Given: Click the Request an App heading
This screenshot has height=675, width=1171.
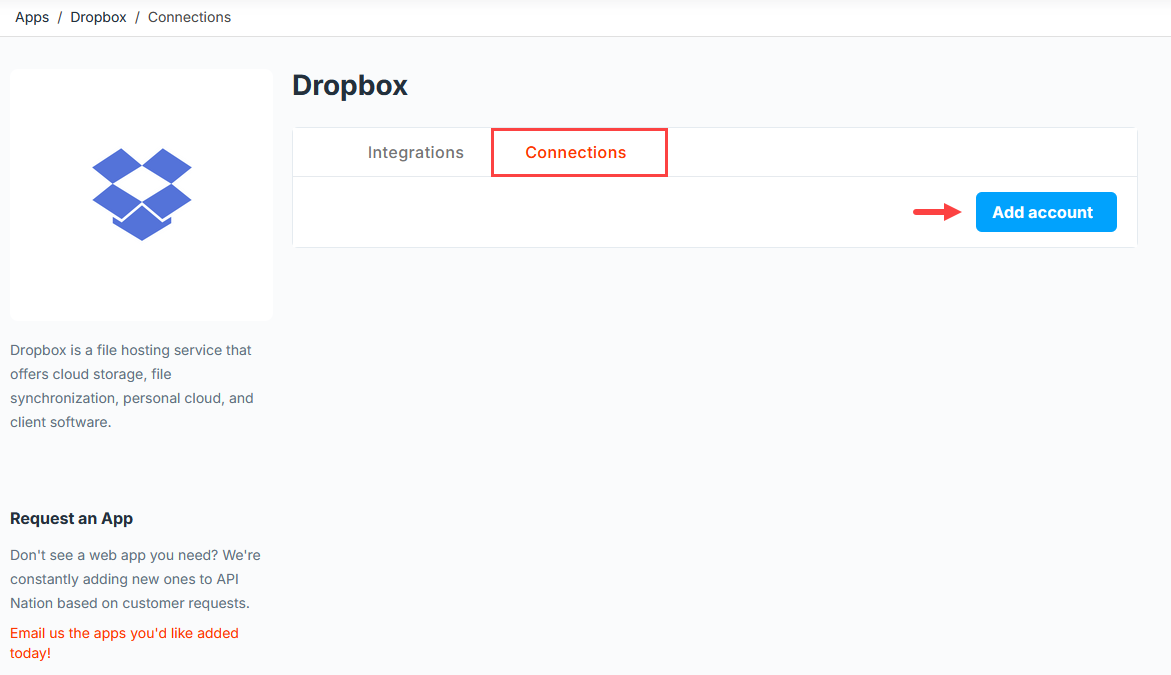Looking at the screenshot, I should coord(71,518).
